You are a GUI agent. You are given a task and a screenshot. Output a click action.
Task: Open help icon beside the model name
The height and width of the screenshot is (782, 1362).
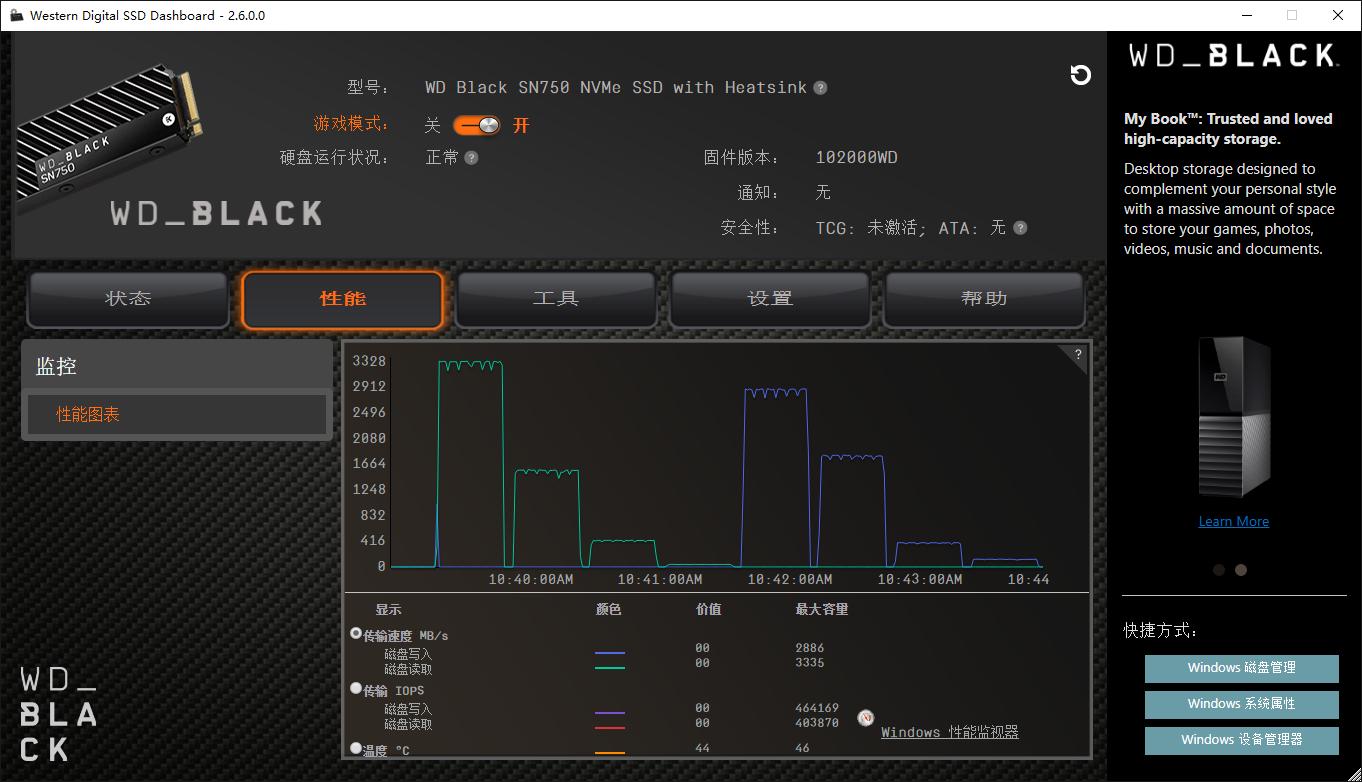click(x=820, y=88)
